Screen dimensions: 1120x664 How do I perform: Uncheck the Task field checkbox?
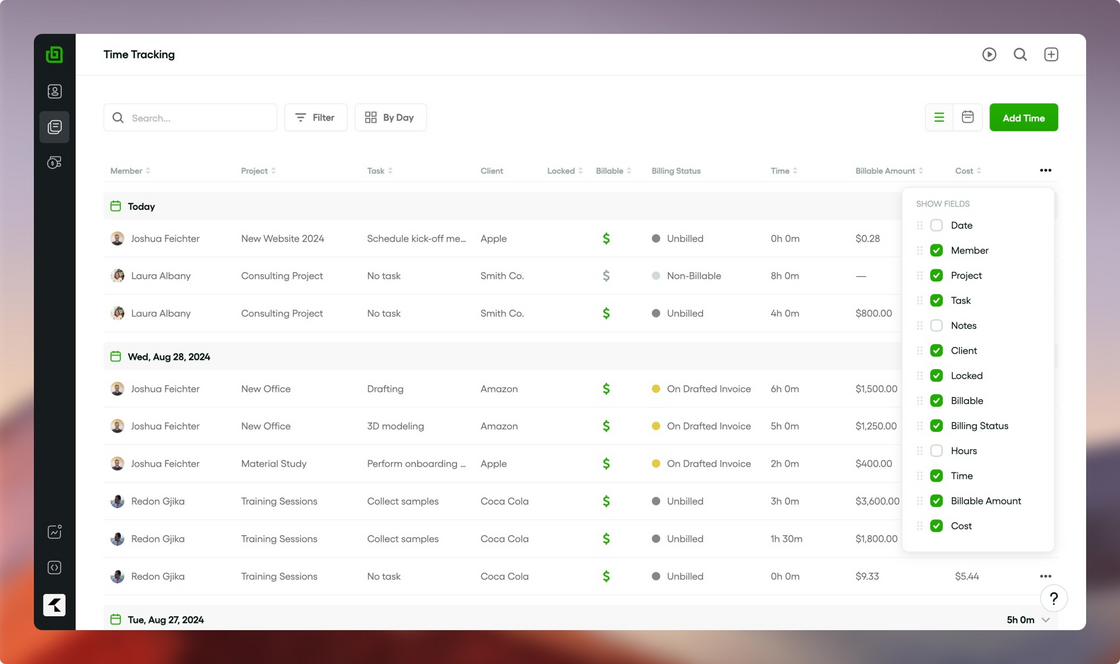(x=936, y=301)
